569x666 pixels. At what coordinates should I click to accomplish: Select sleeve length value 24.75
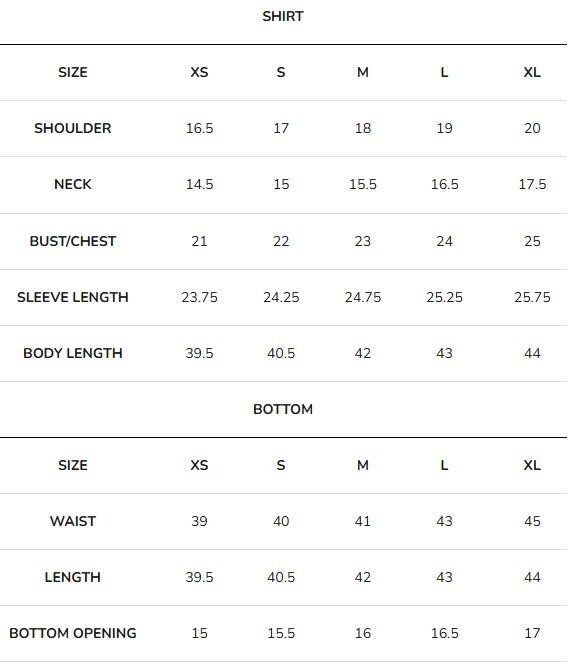(x=363, y=297)
